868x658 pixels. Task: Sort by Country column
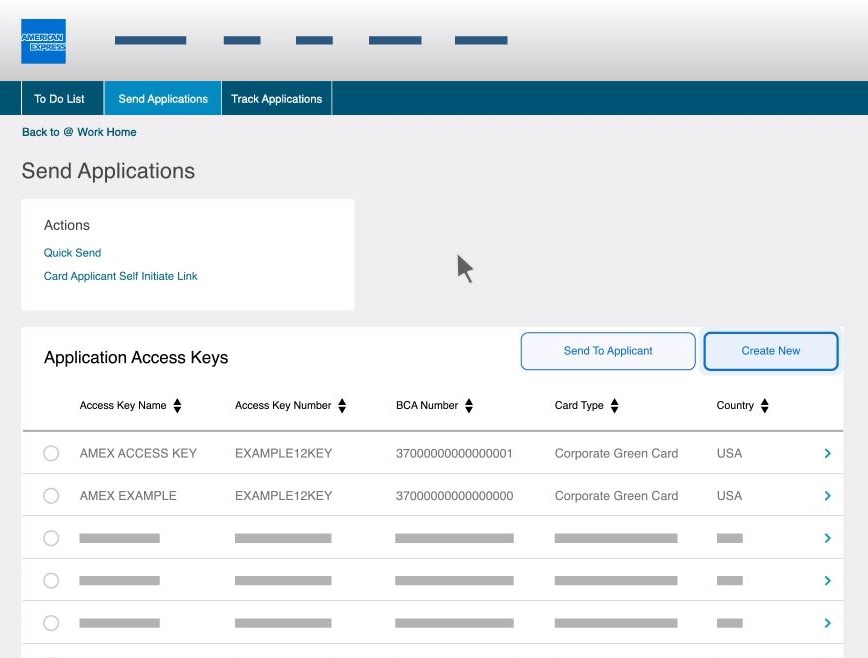pyautogui.click(x=765, y=406)
